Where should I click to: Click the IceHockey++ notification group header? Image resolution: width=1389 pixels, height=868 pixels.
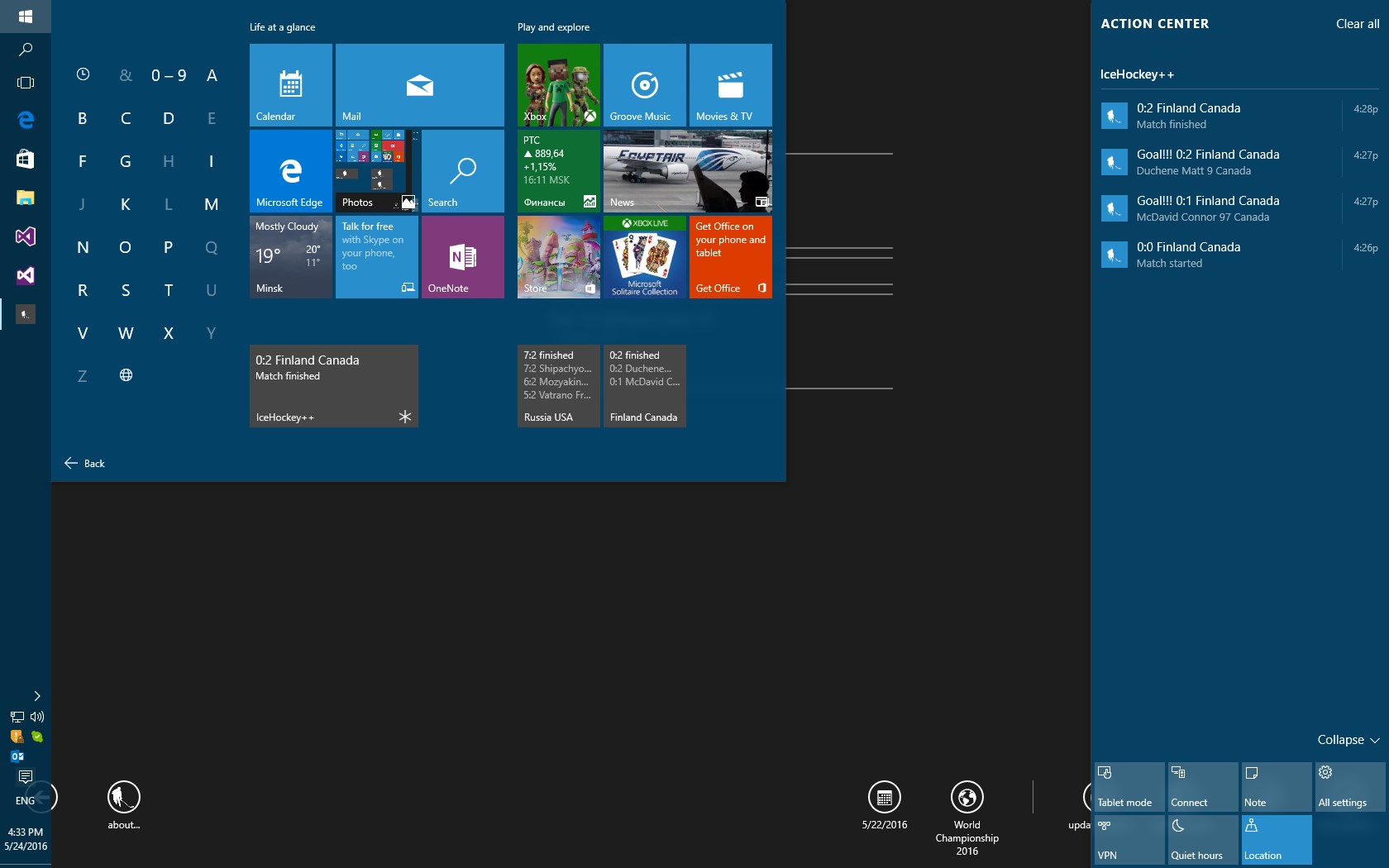pyautogui.click(x=1137, y=74)
